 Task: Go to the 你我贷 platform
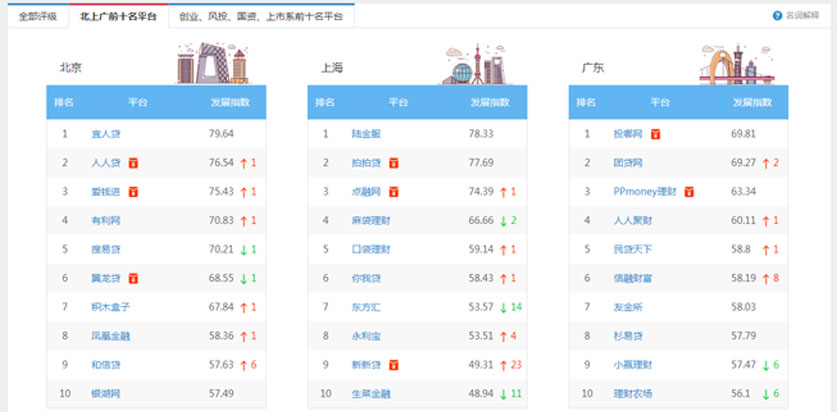367,278
